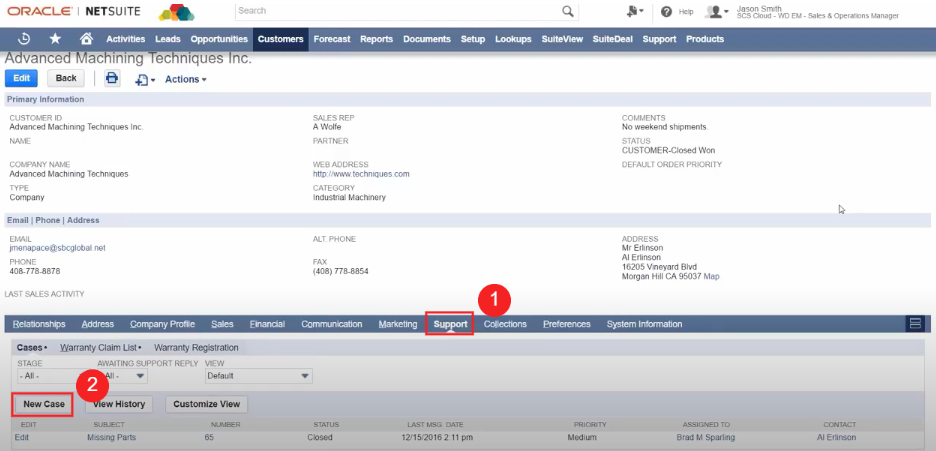Open the Setup menu
The height and width of the screenshot is (451, 936).
point(473,39)
